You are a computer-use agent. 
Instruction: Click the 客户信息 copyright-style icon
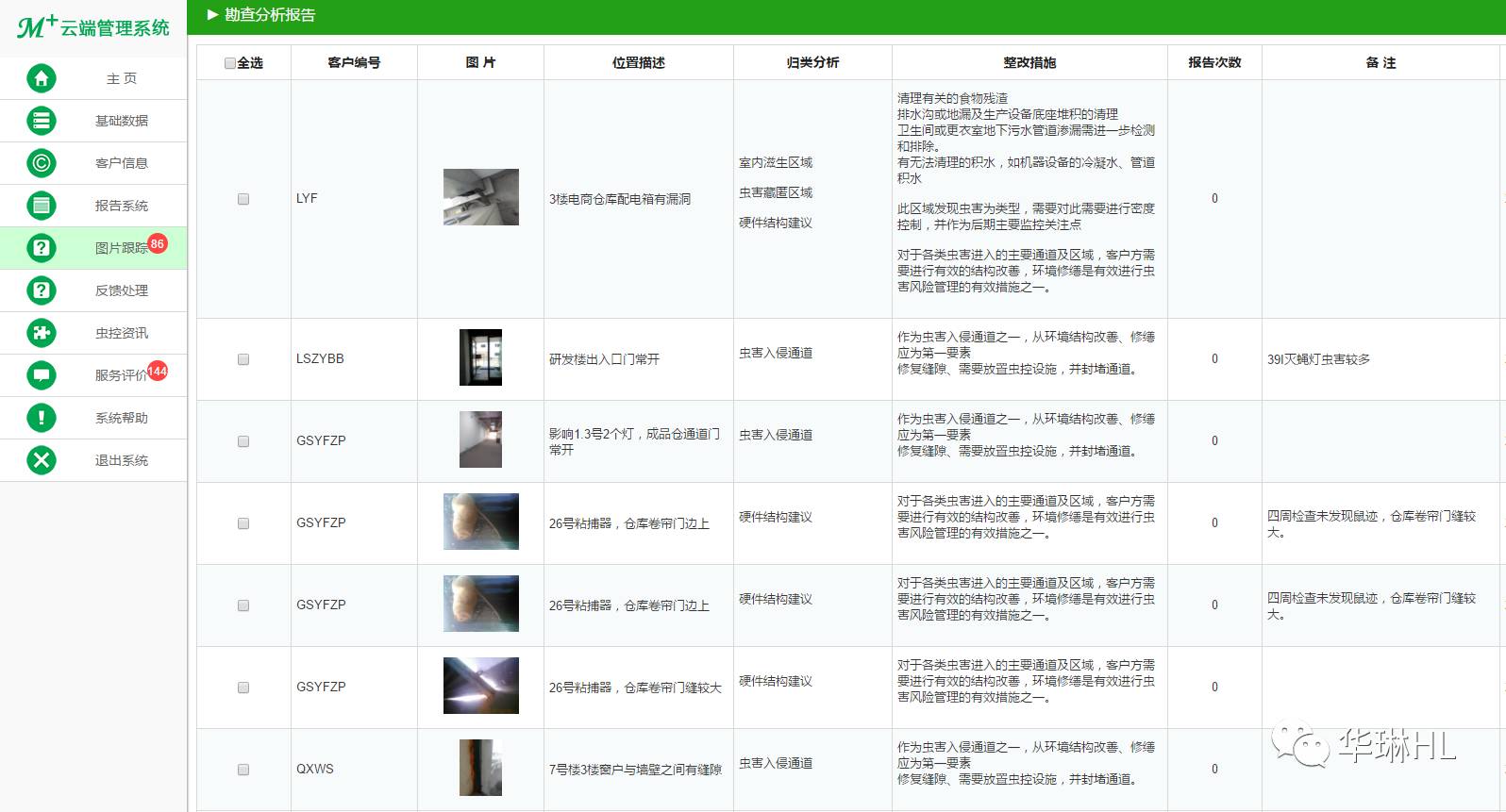tap(42, 163)
